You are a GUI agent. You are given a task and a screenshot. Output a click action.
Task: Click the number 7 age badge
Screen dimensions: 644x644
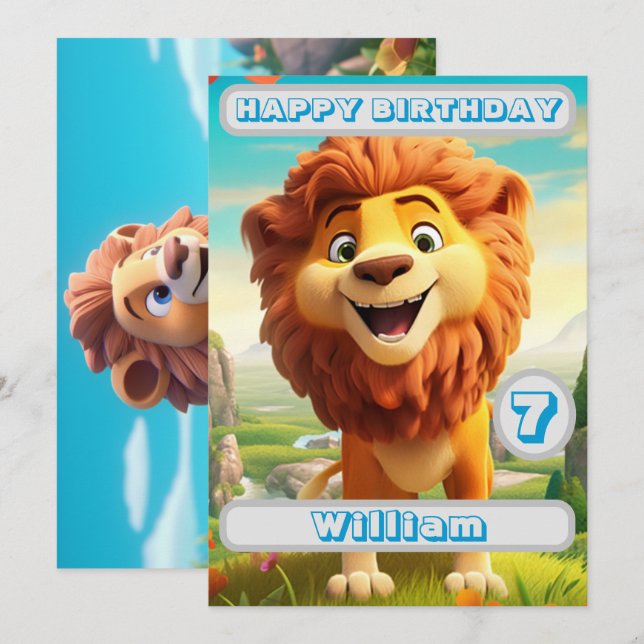tap(534, 414)
